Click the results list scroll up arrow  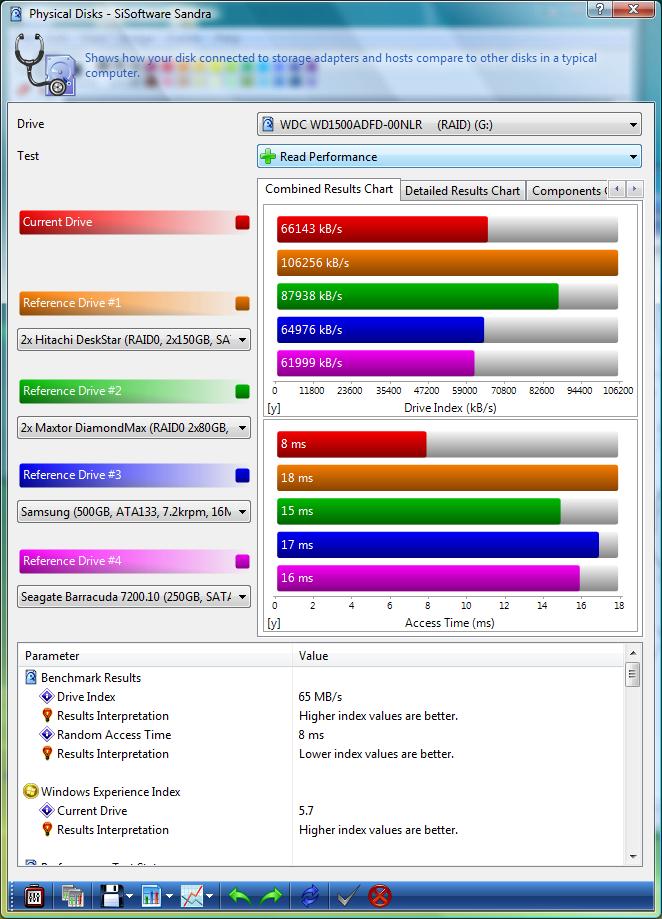[633, 652]
